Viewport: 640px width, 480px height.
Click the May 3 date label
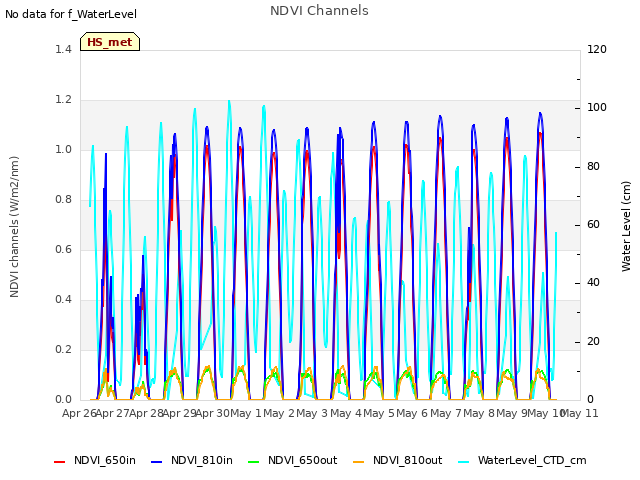pos(312,413)
